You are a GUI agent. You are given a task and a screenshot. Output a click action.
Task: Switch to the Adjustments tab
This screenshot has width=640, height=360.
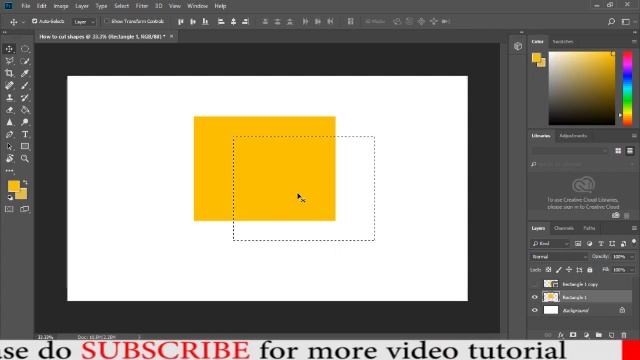573,136
